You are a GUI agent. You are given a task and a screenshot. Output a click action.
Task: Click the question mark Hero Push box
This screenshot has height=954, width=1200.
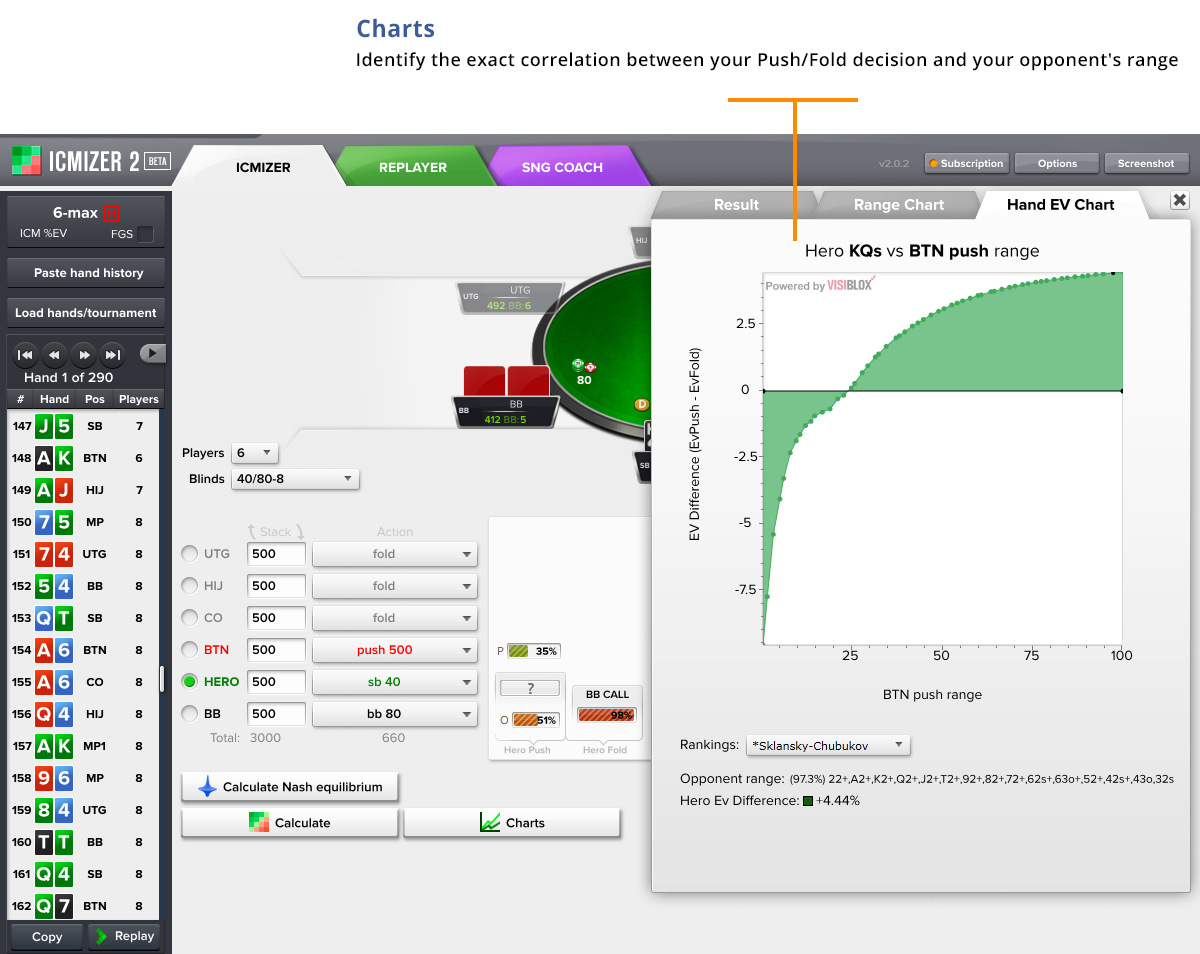[529, 688]
